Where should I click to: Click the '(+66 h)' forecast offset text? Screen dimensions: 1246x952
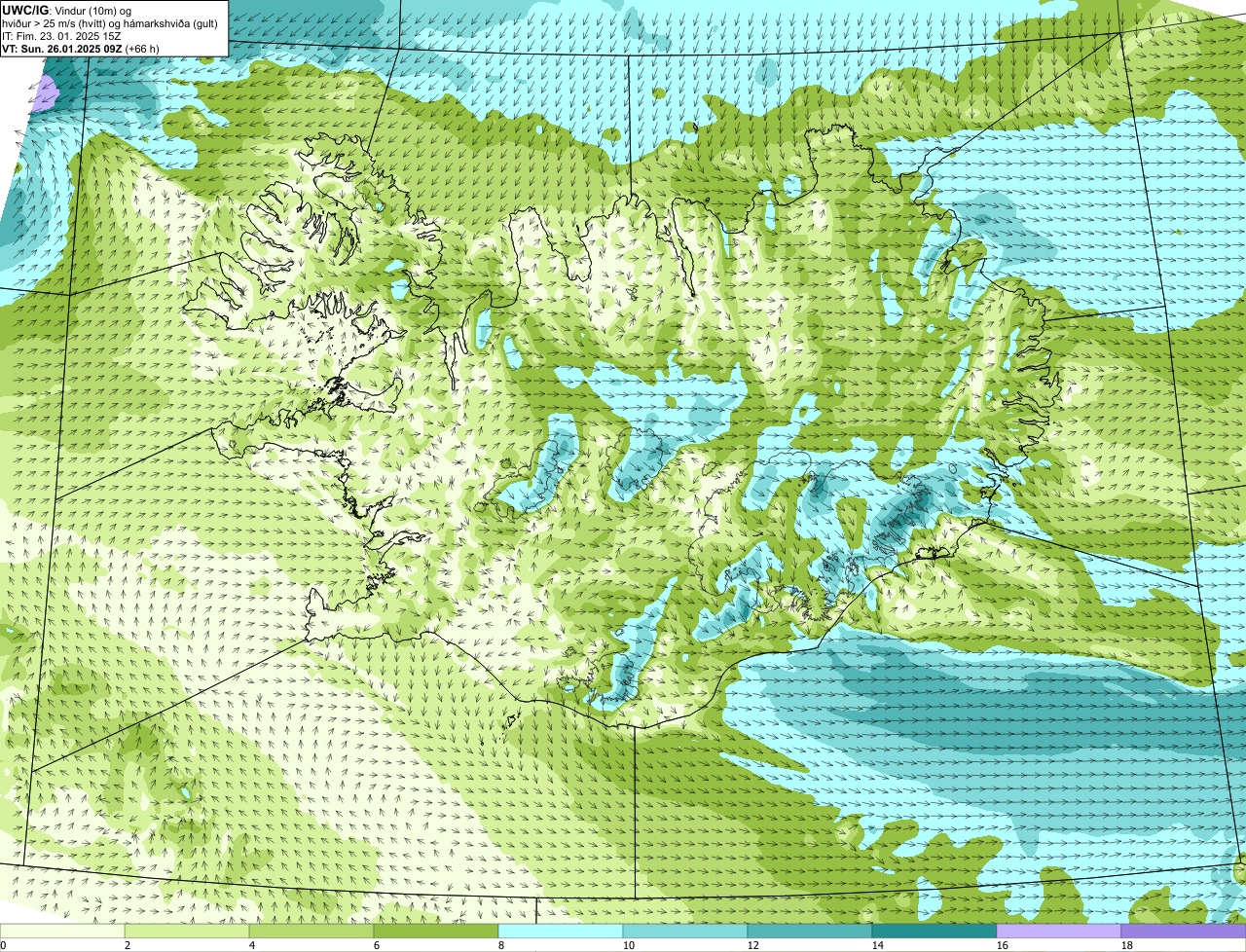pyautogui.click(x=142, y=49)
